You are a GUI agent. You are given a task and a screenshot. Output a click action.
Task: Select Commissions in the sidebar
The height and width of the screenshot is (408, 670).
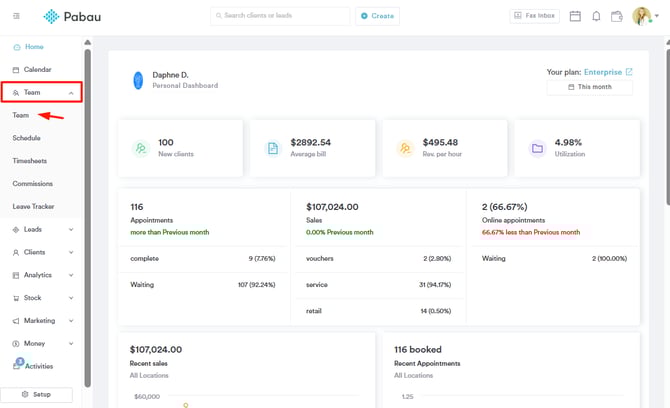pyautogui.click(x=33, y=184)
